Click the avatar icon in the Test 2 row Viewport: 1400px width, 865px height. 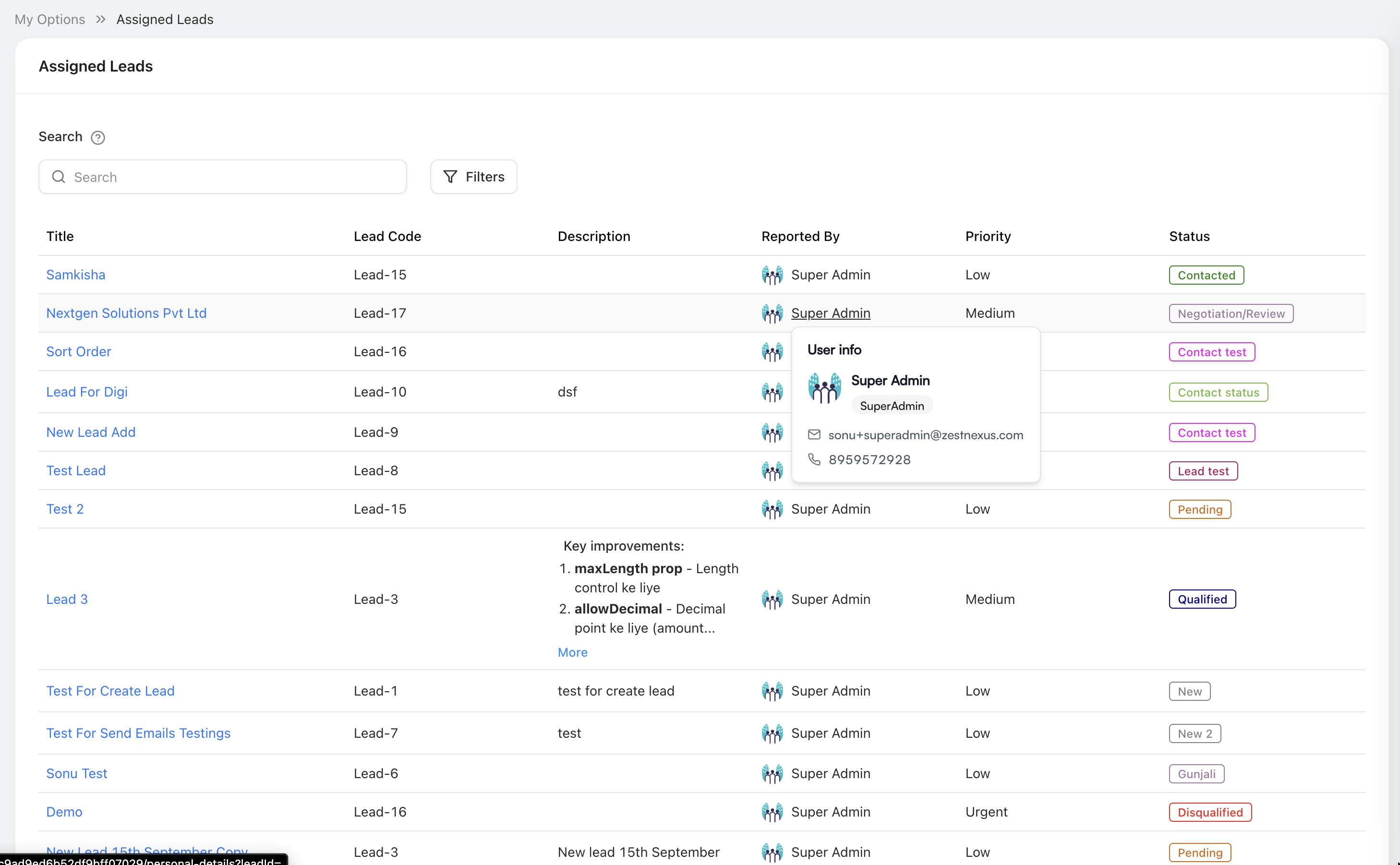[x=772, y=509]
